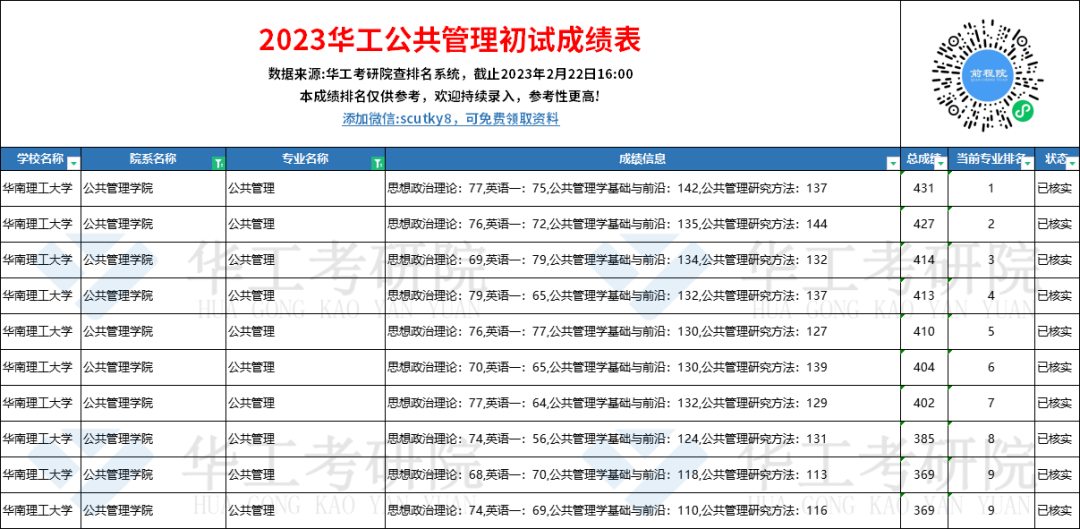Select the 院系名称 header cell
This screenshot has width=1080, height=529.
[x=154, y=159]
